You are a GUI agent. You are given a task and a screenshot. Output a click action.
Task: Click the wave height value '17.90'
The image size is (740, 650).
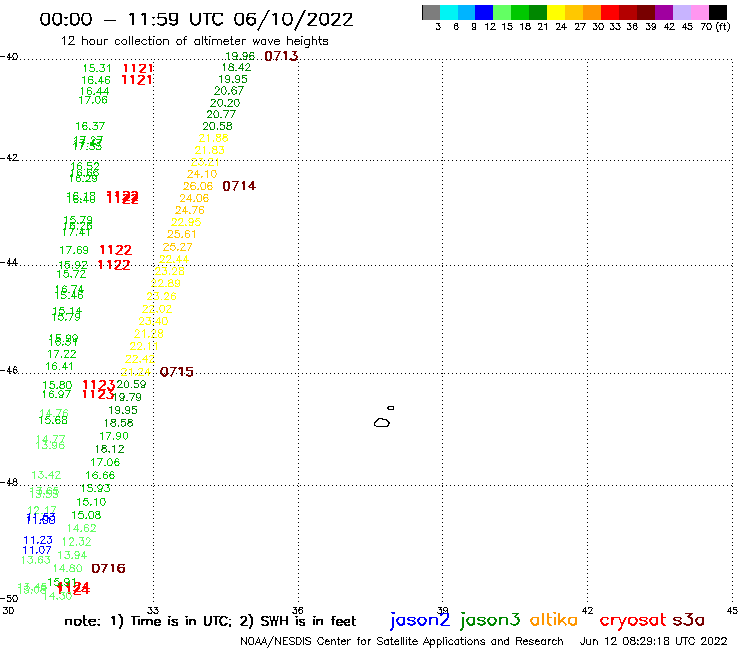114,436
